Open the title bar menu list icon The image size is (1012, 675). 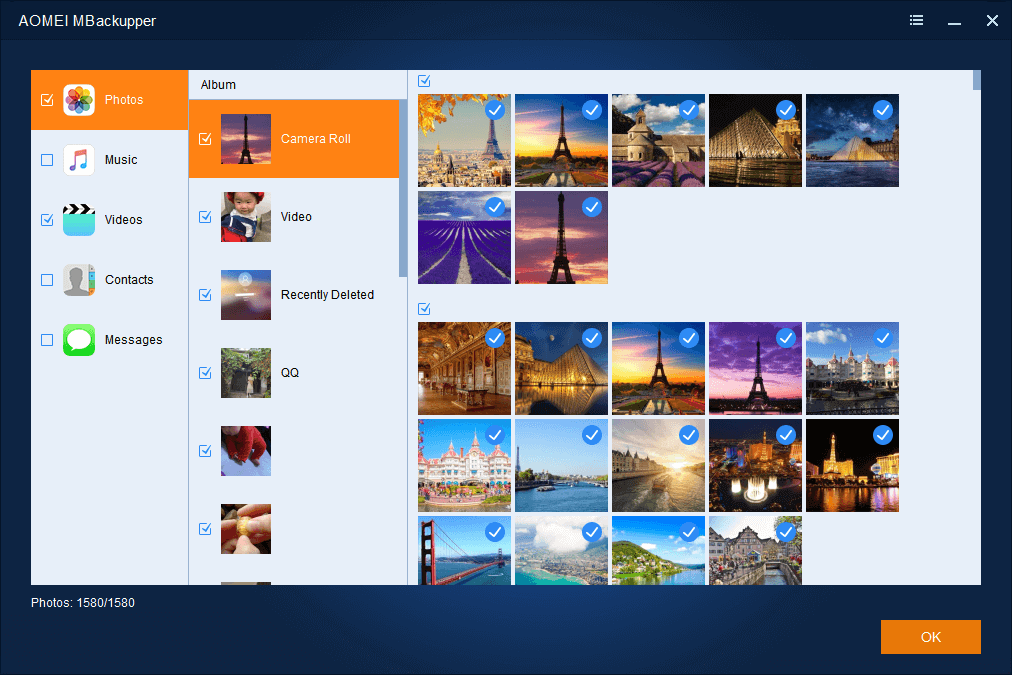point(916,21)
